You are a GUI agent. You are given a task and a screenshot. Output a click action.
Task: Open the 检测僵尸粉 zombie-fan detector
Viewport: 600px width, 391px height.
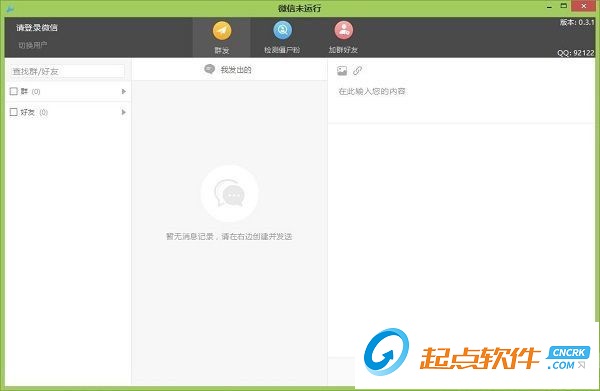pos(282,37)
